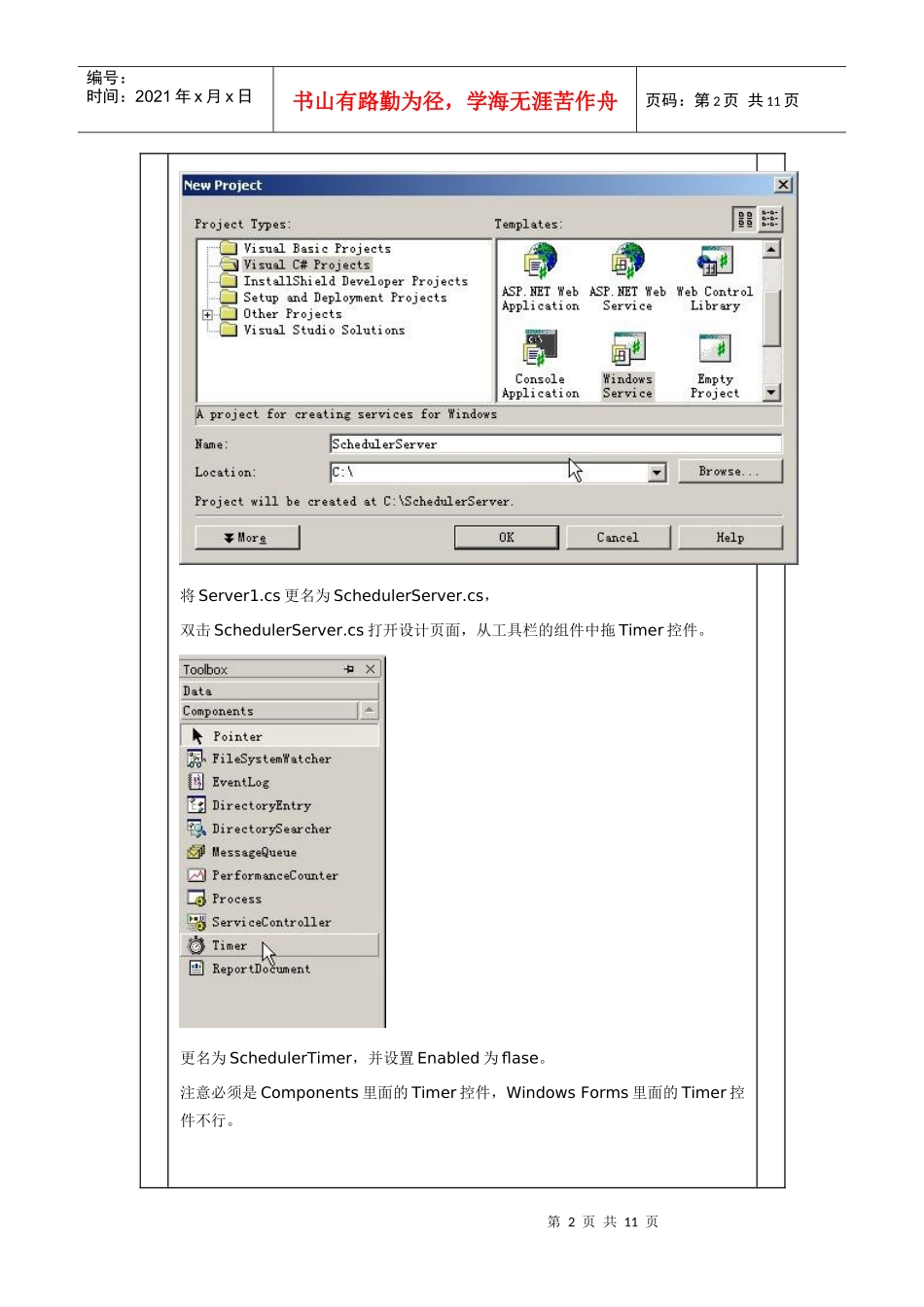Click the Browse... button
This screenshot has width=924, height=1307.
[x=730, y=472]
